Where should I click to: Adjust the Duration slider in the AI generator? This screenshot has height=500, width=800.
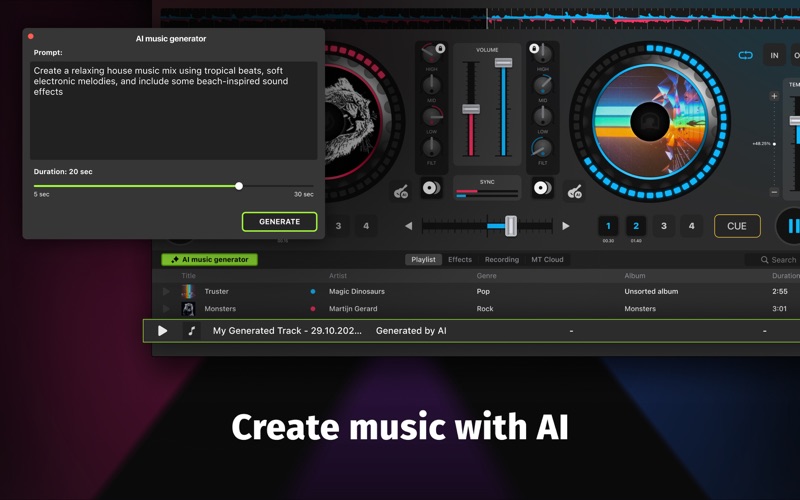click(x=239, y=186)
